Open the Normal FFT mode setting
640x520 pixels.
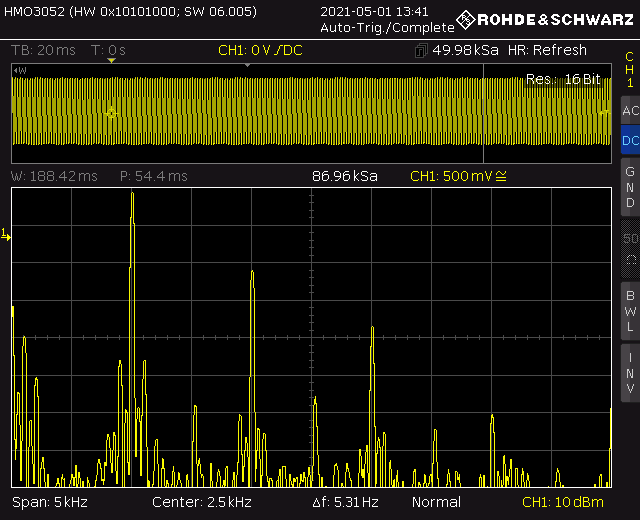coord(436,502)
